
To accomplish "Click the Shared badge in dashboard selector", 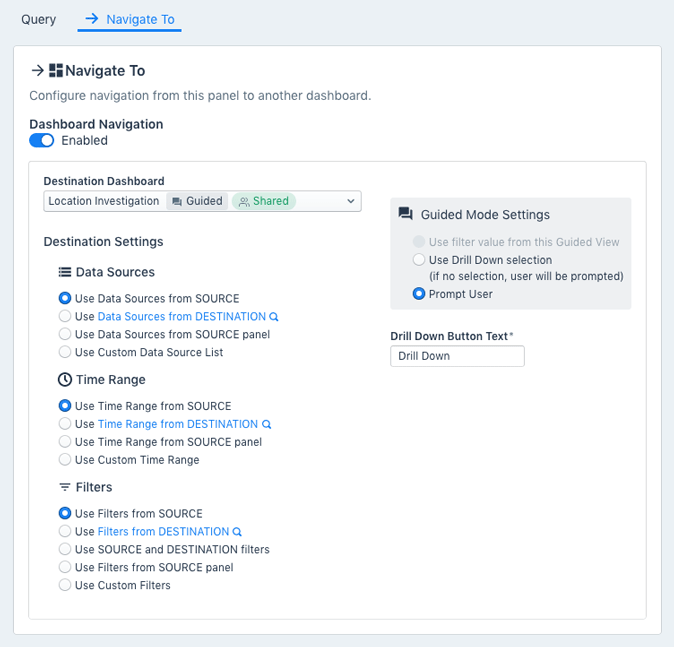I will pyautogui.click(x=265, y=201).
